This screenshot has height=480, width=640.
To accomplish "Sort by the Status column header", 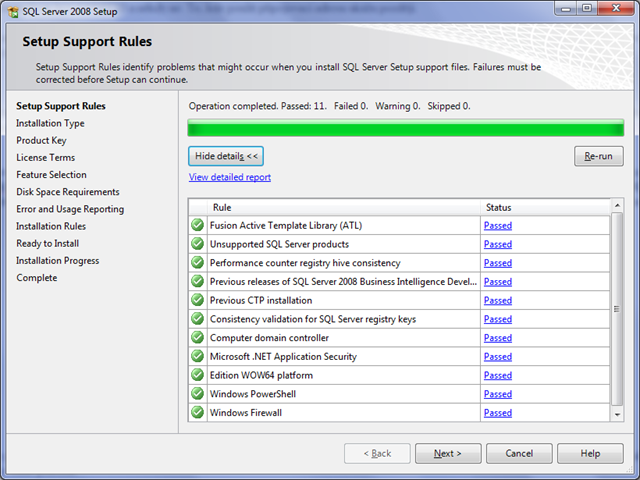I will point(543,207).
